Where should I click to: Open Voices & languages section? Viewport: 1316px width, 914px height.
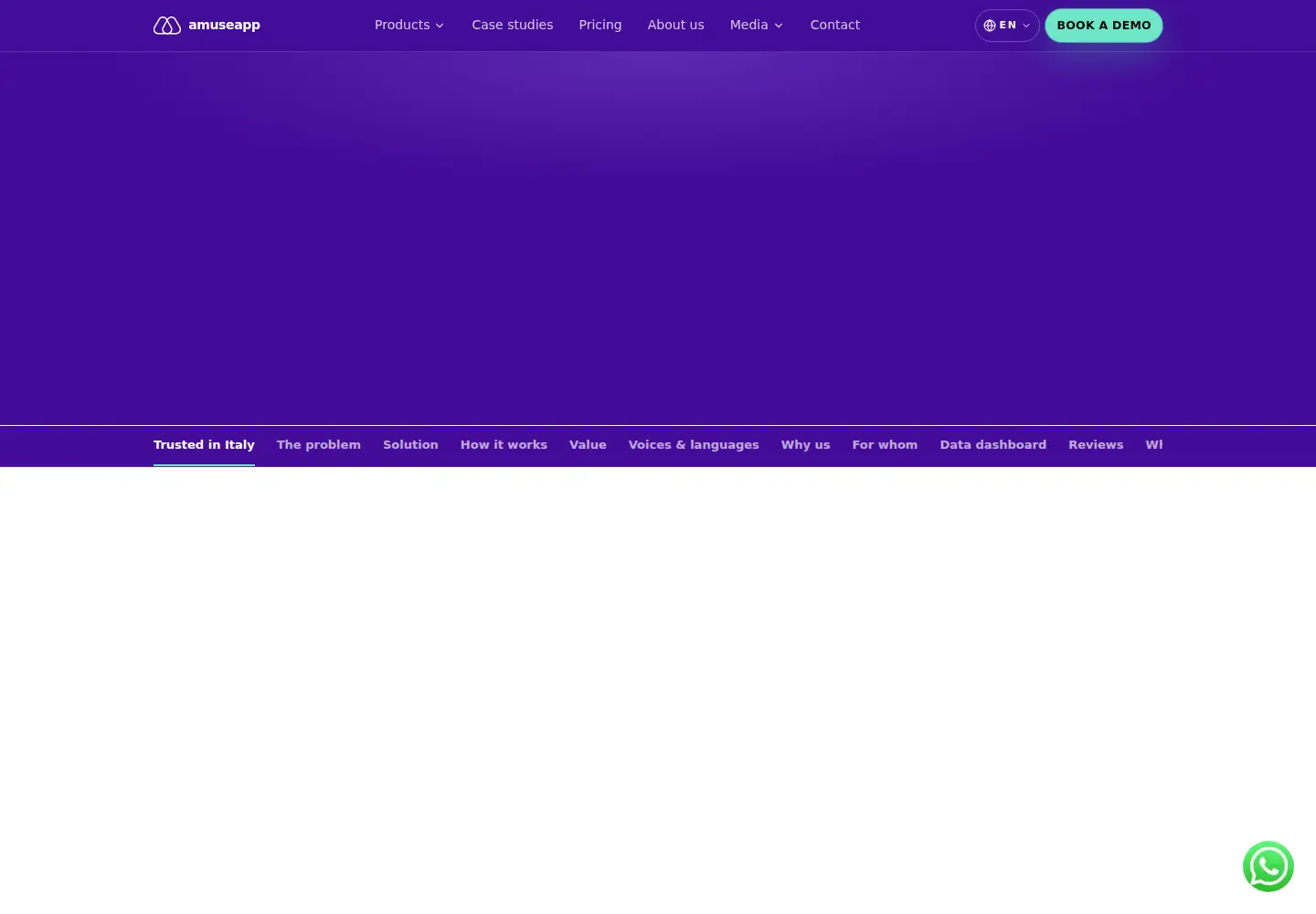coord(694,445)
